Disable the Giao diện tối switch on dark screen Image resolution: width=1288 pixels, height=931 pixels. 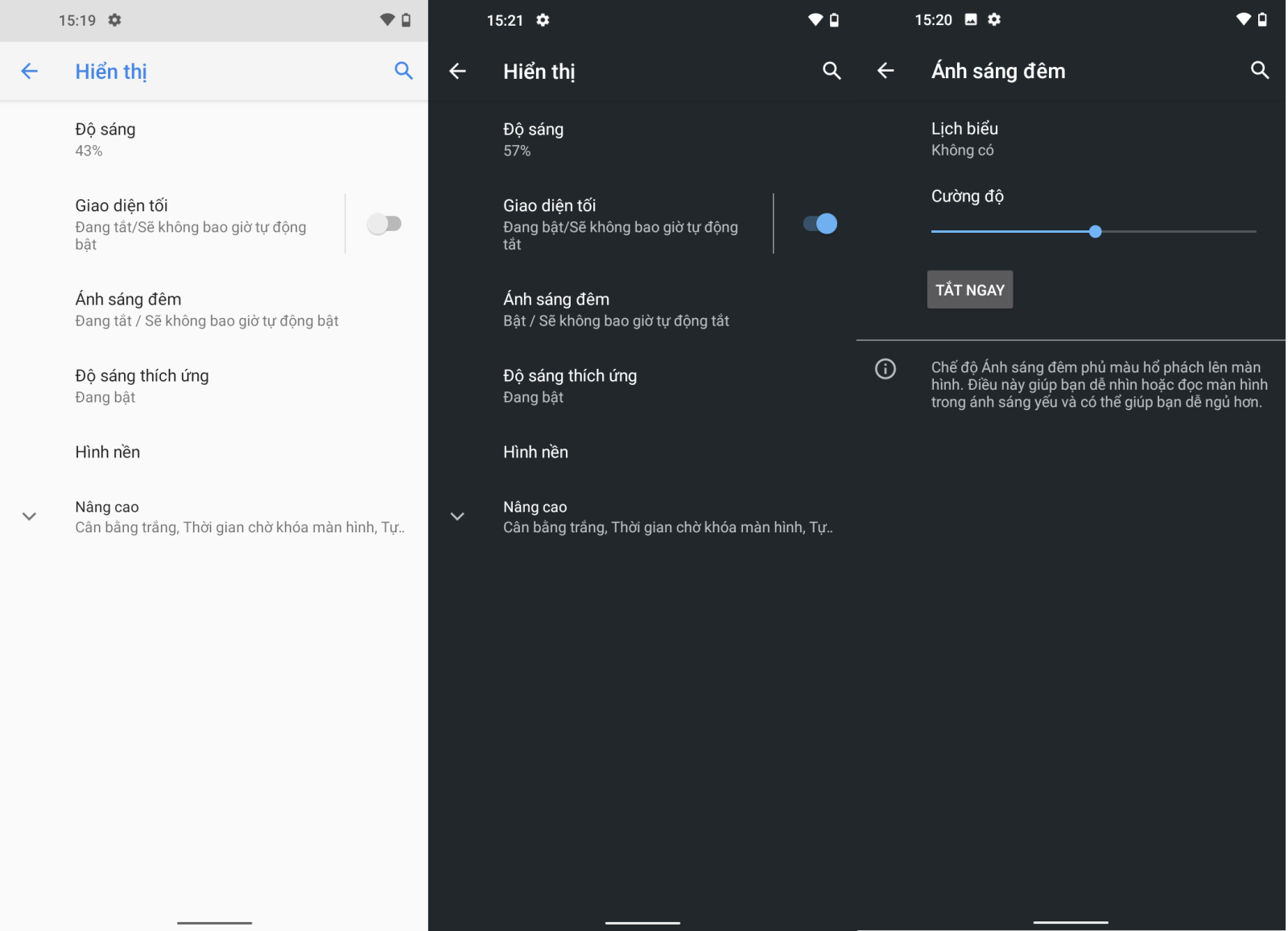coord(820,224)
